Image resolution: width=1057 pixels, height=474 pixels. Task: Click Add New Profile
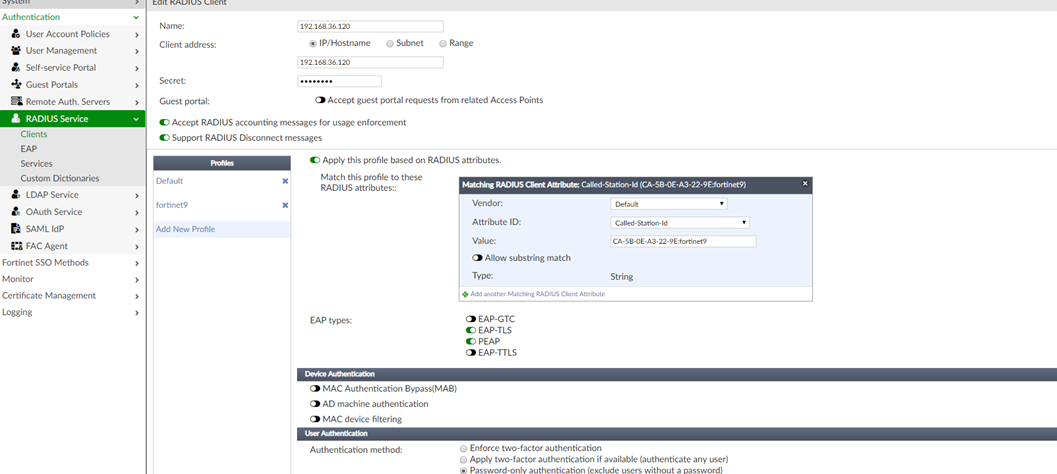(x=185, y=229)
